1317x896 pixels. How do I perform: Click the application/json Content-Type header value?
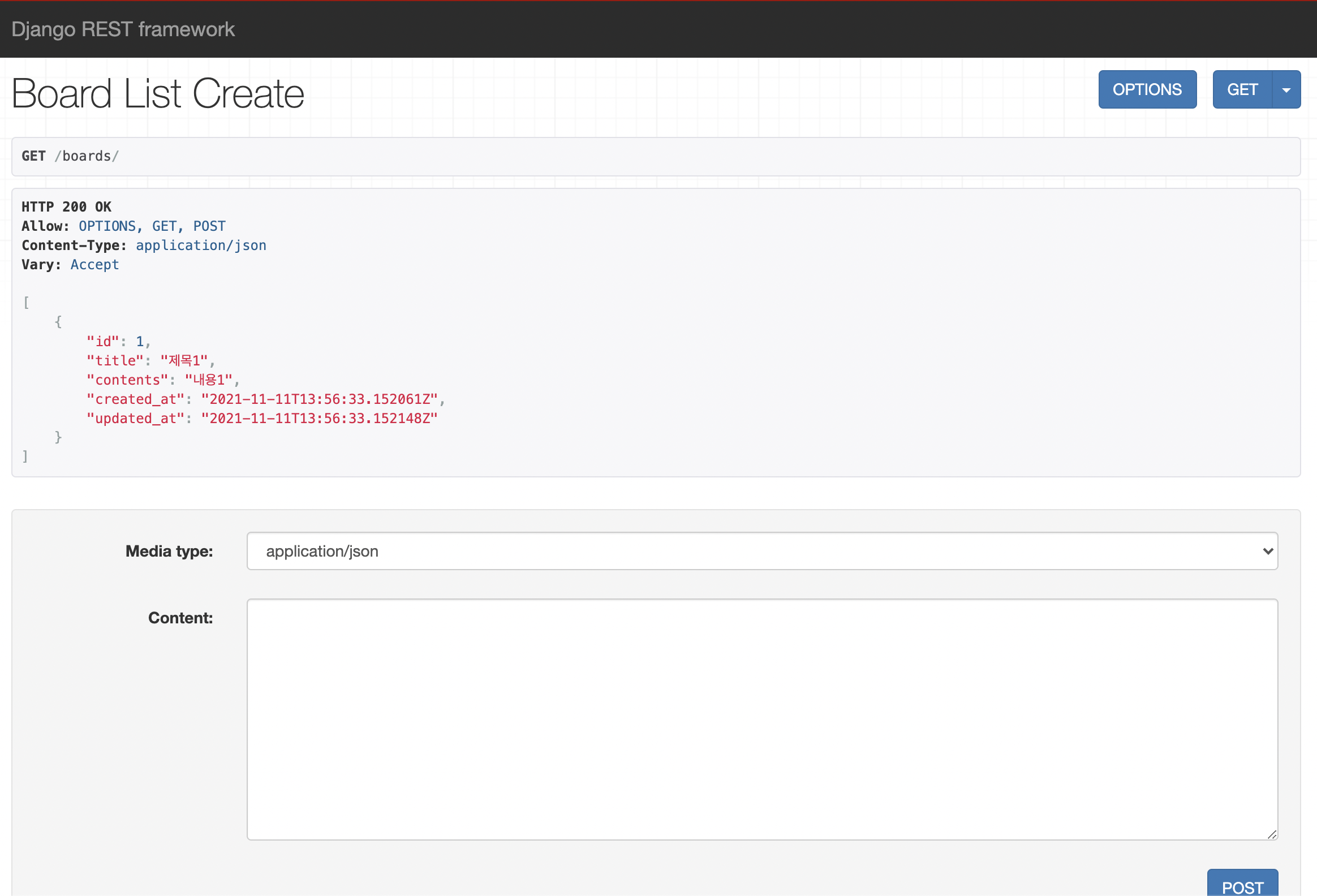pyautogui.click(x=201, y=245)
